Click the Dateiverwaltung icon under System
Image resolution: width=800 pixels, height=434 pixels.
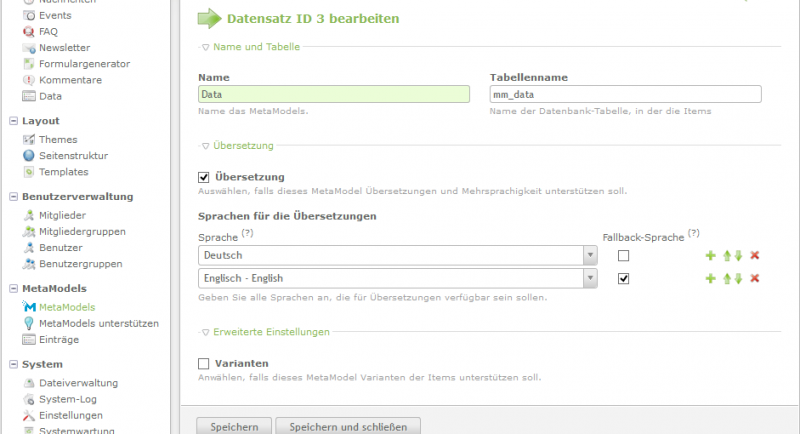pyautogui.click(x=28, y=383)
